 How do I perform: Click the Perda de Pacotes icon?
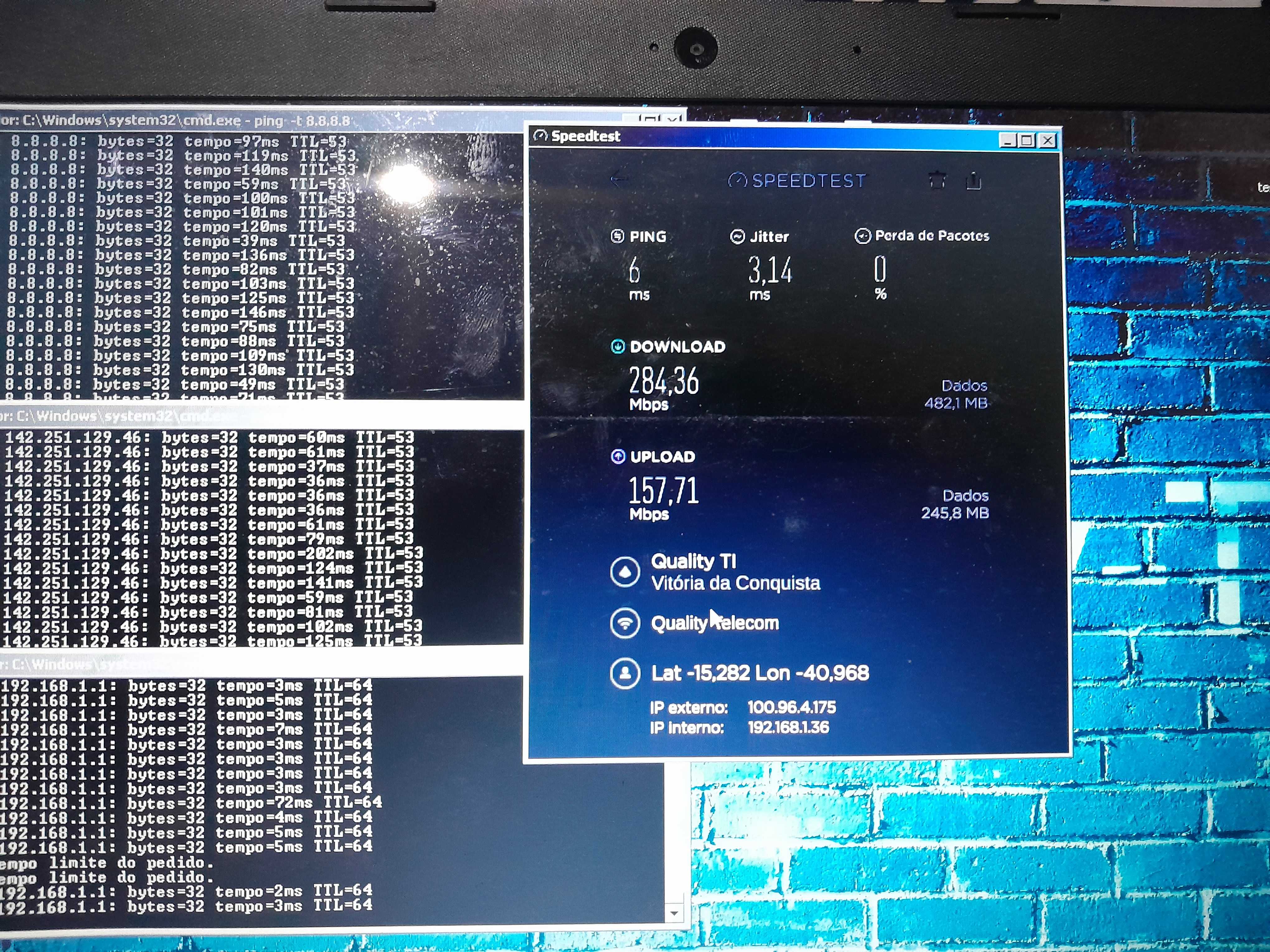[x=862, y=236]
